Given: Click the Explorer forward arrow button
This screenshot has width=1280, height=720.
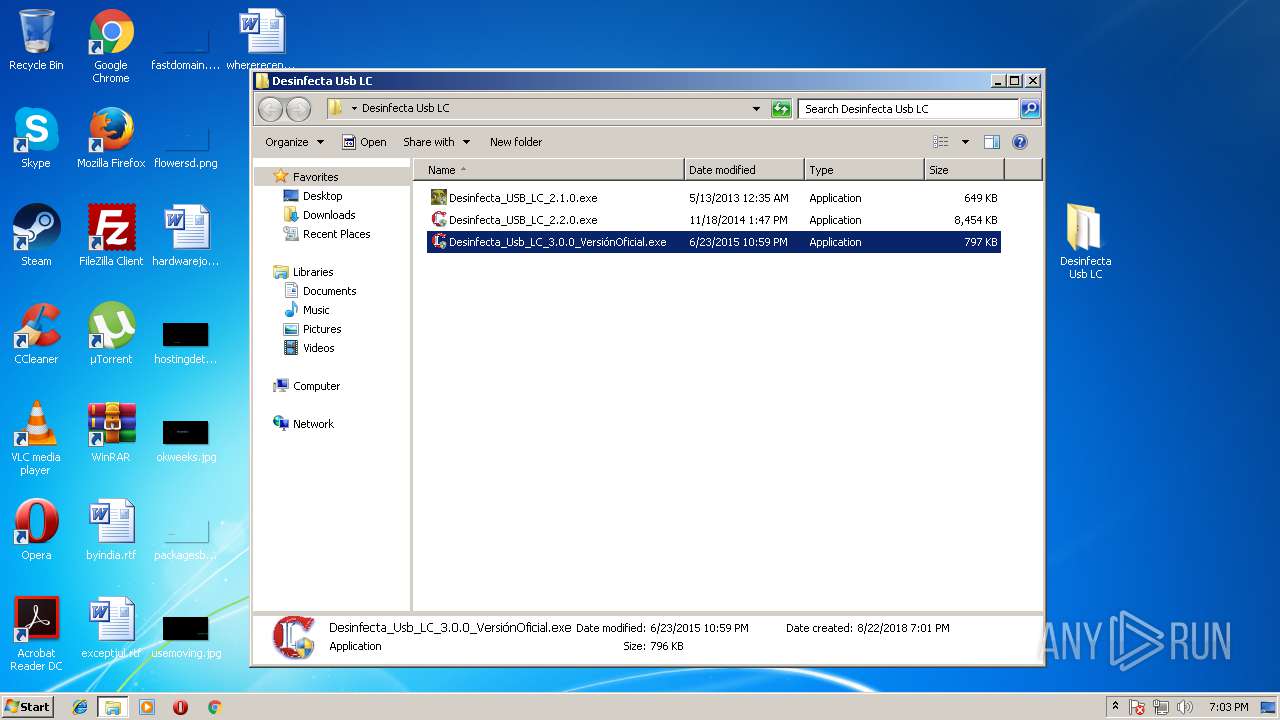Looking at the screenshot, I should point(298,109).
